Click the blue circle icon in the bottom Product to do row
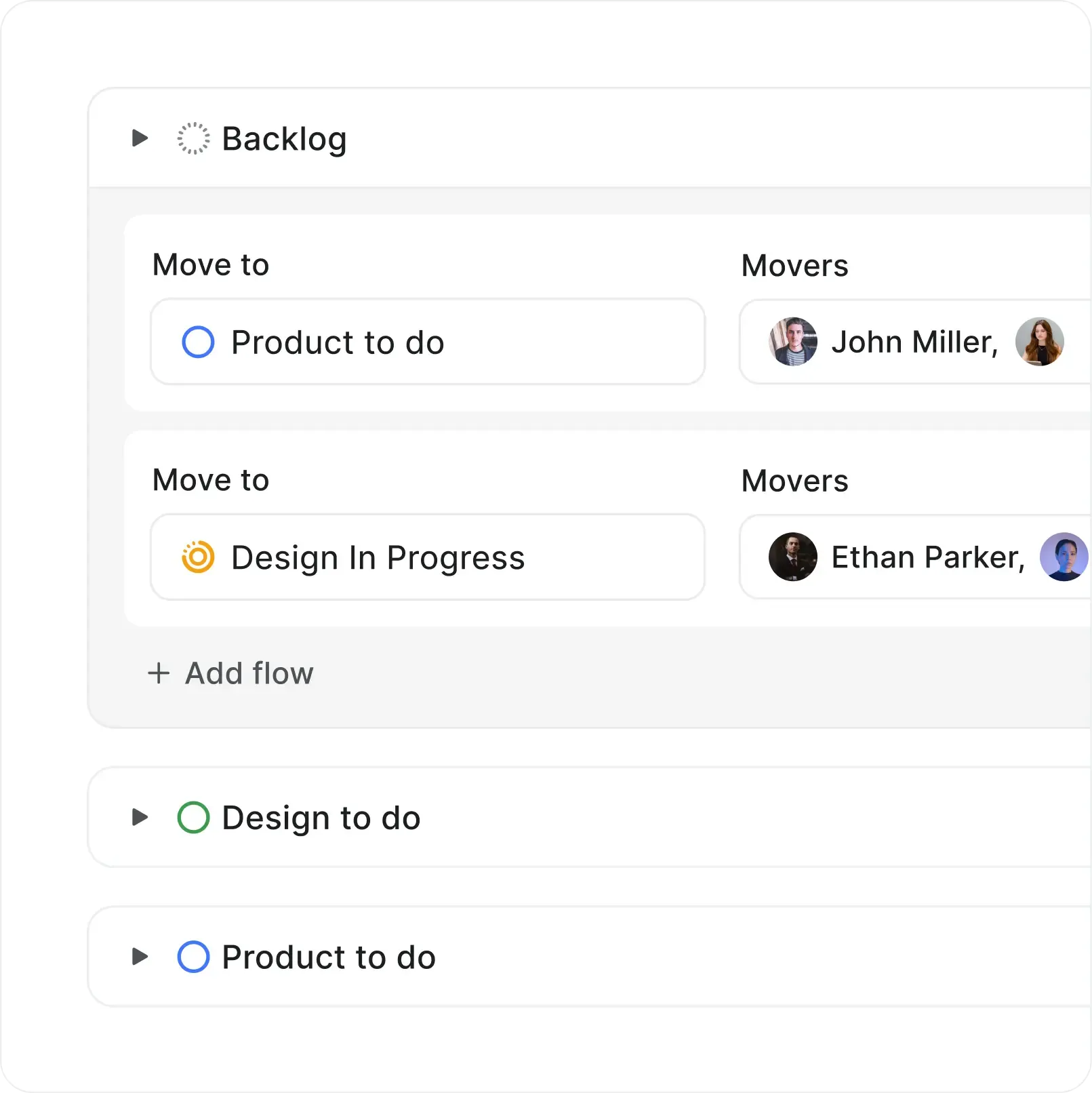Image resolution: width=1092 pixels, height=1093 pixels. point(193,957)
